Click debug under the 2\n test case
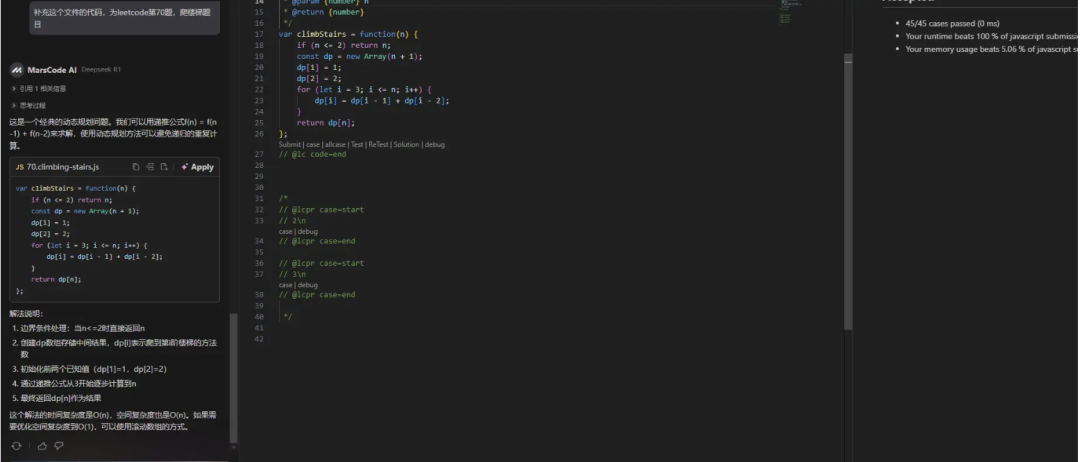Viewport: 1080px width, 462px height. [x=308, y=231]
